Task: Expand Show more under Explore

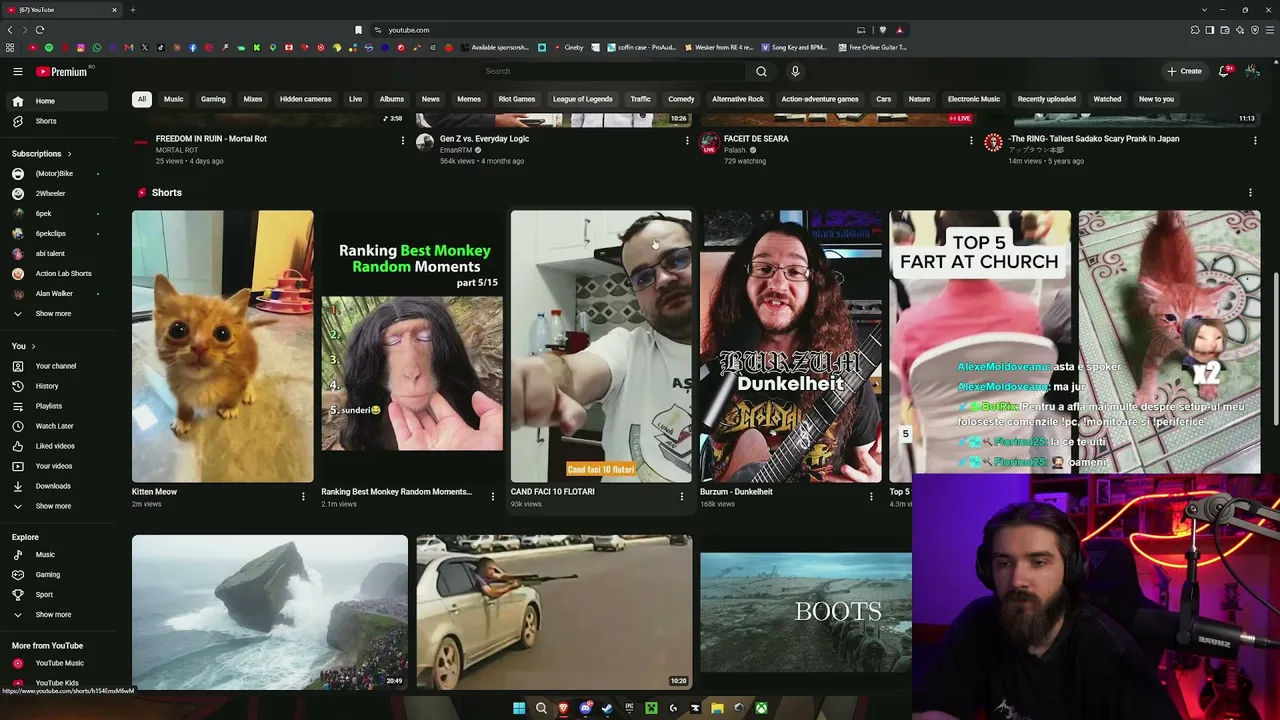Action: point(53,615)
